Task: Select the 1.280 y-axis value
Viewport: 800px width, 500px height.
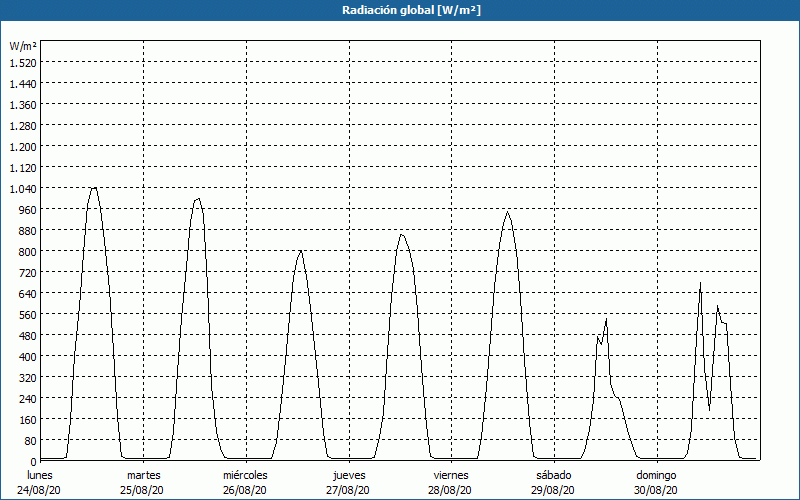Action: [23, 126]
